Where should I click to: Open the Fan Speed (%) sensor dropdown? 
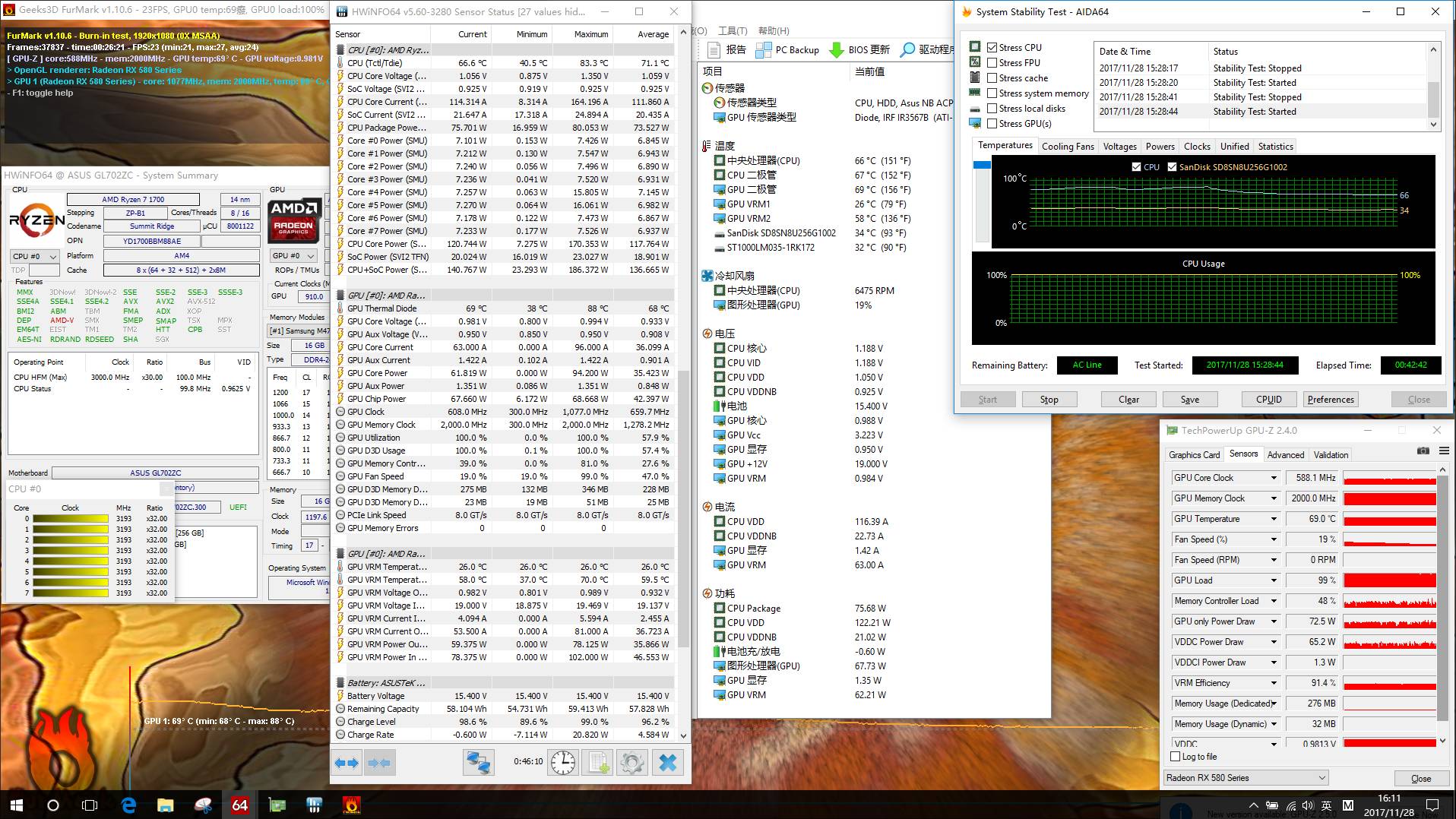pos(1274,539)
